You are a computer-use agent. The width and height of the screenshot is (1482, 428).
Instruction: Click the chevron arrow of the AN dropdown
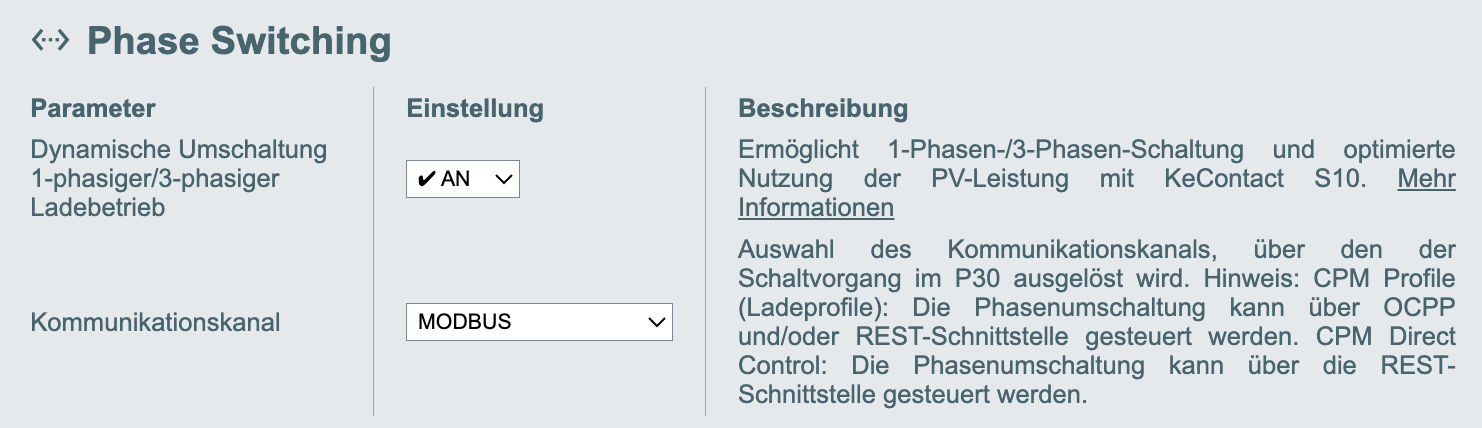503,180
